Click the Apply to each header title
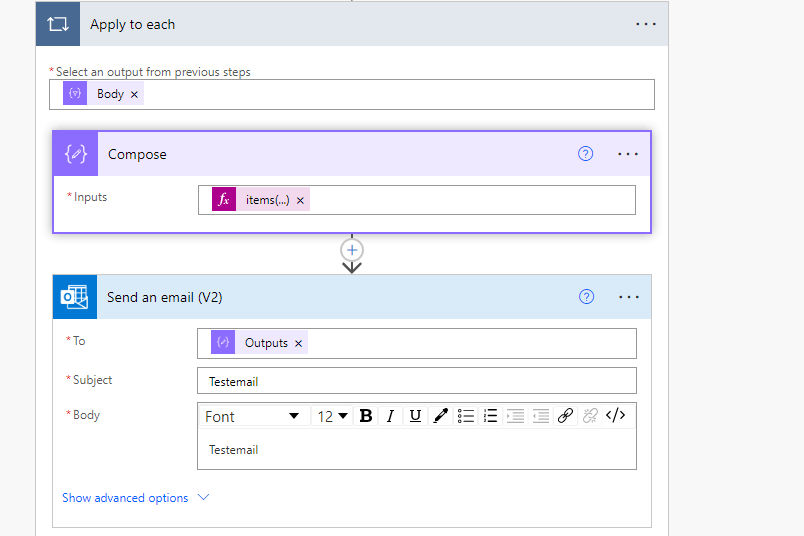 [x=132, y=25]
